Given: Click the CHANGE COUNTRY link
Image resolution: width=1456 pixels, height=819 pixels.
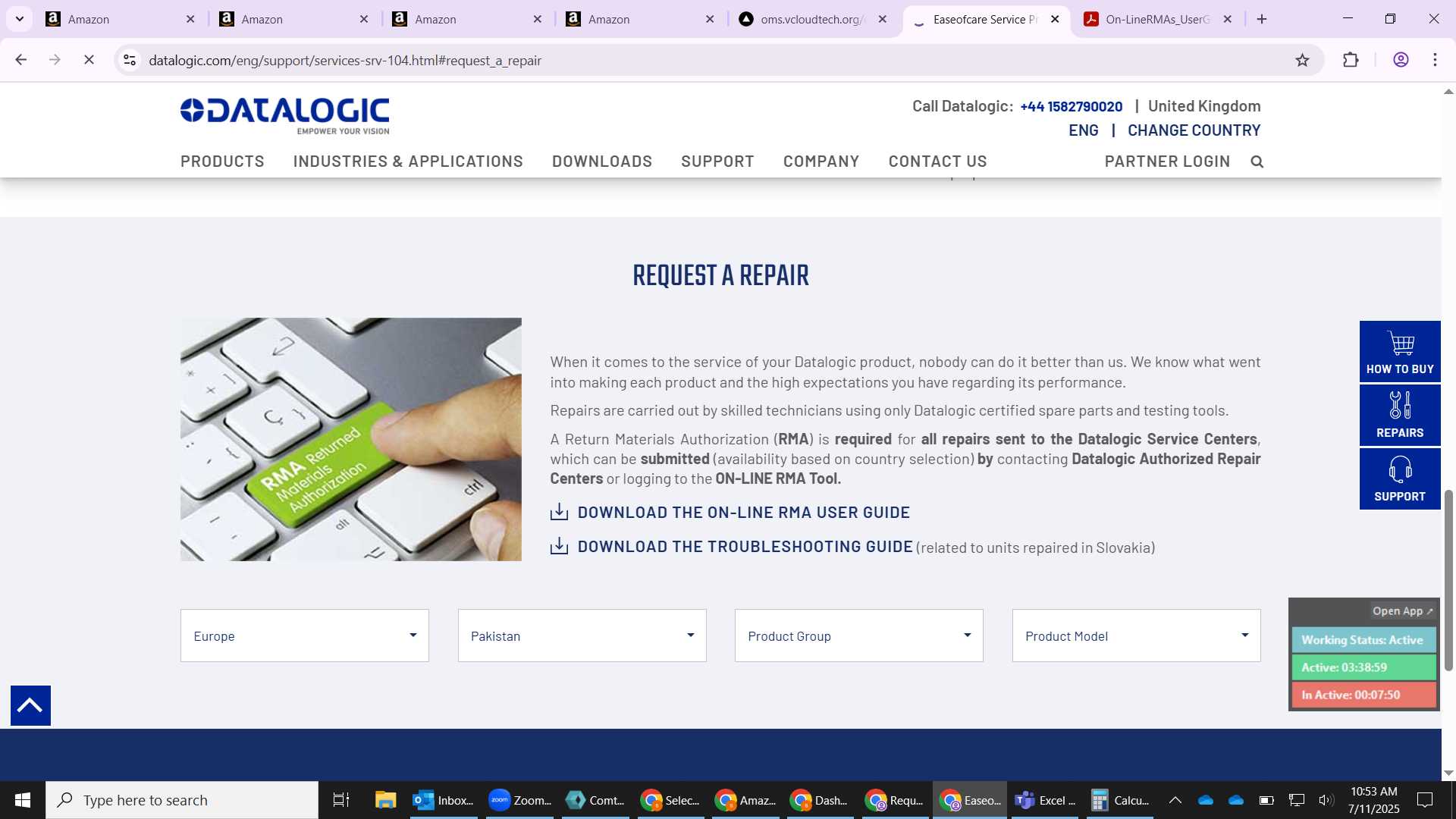Looking at the screenshot, I should 1194,130.
